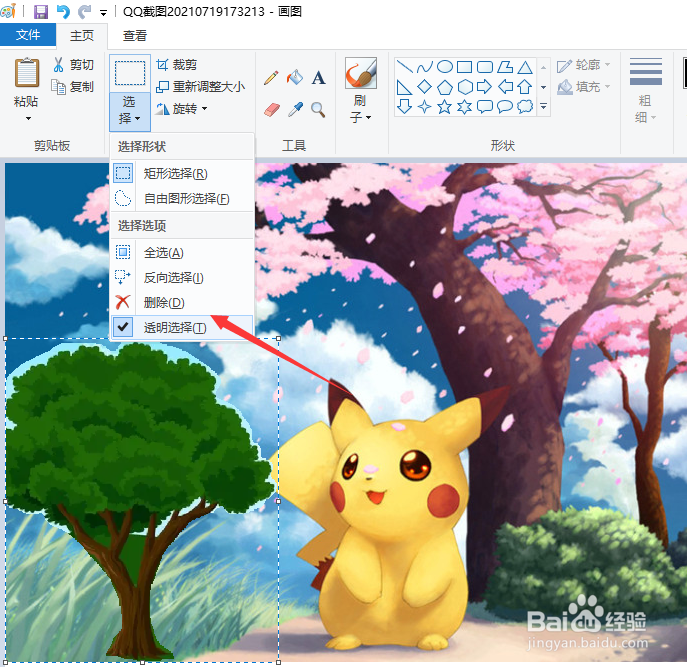Viewport: 687px width, 667px height.
Task: Select the Hexagon shape
Action: [x=465, y=87]
